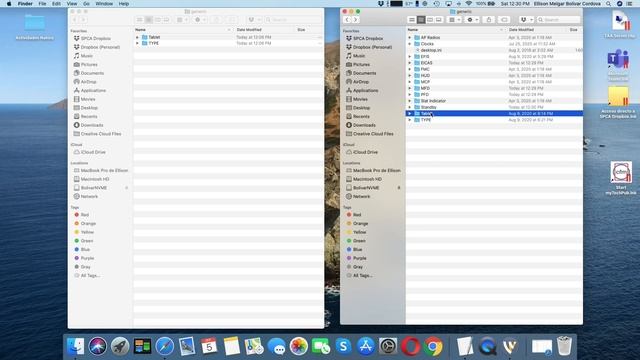Go forward in the right Finder window
640x360 pixels.
pos(356,20)
